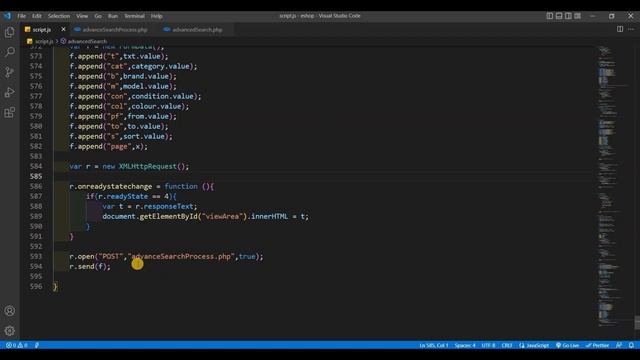
Task: Click line number 593 in gutter
Action: [36, 256]
